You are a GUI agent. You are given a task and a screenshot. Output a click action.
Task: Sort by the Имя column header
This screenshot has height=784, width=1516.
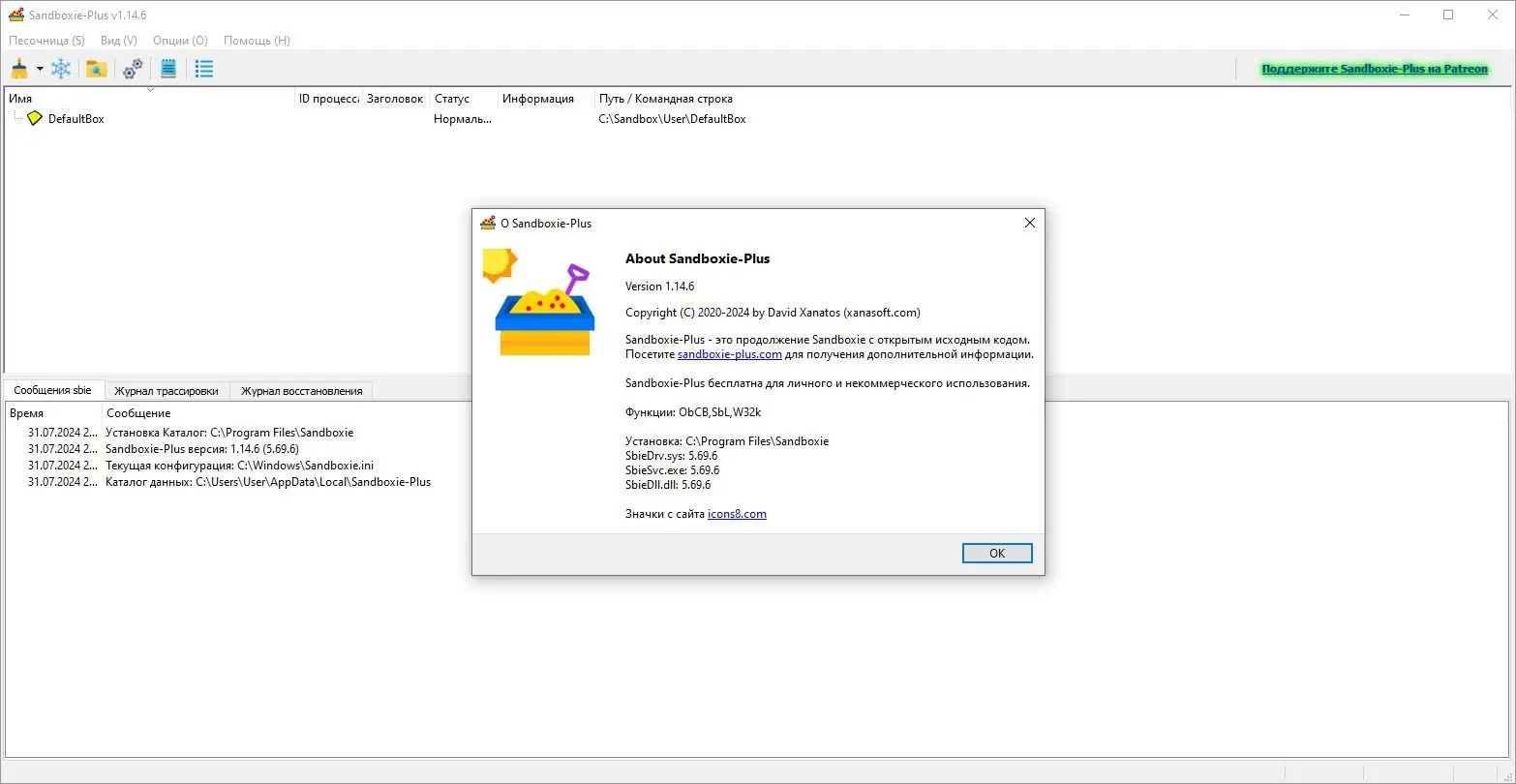point(150,98)
